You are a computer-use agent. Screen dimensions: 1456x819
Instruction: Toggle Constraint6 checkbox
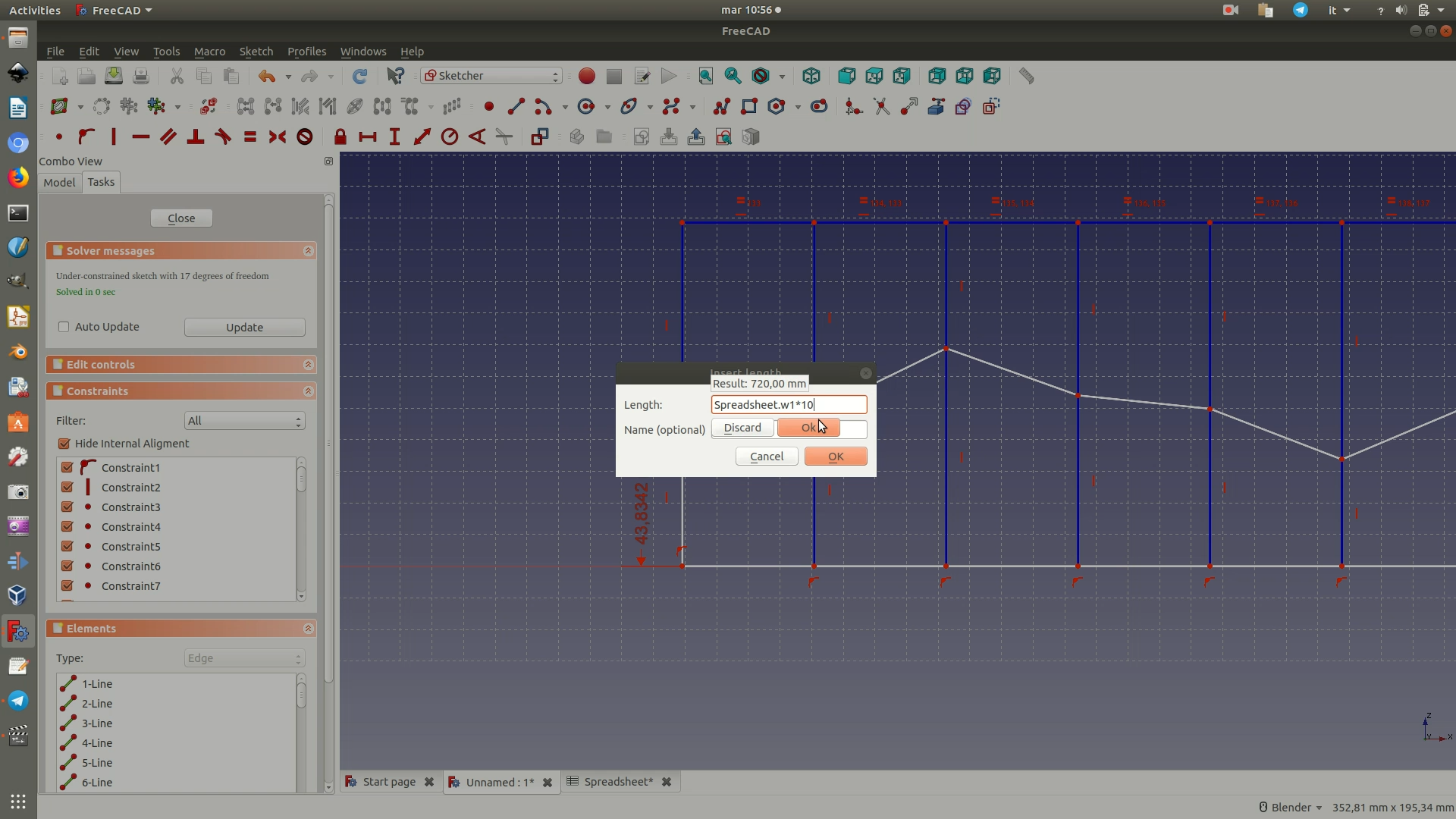(67, 566)
